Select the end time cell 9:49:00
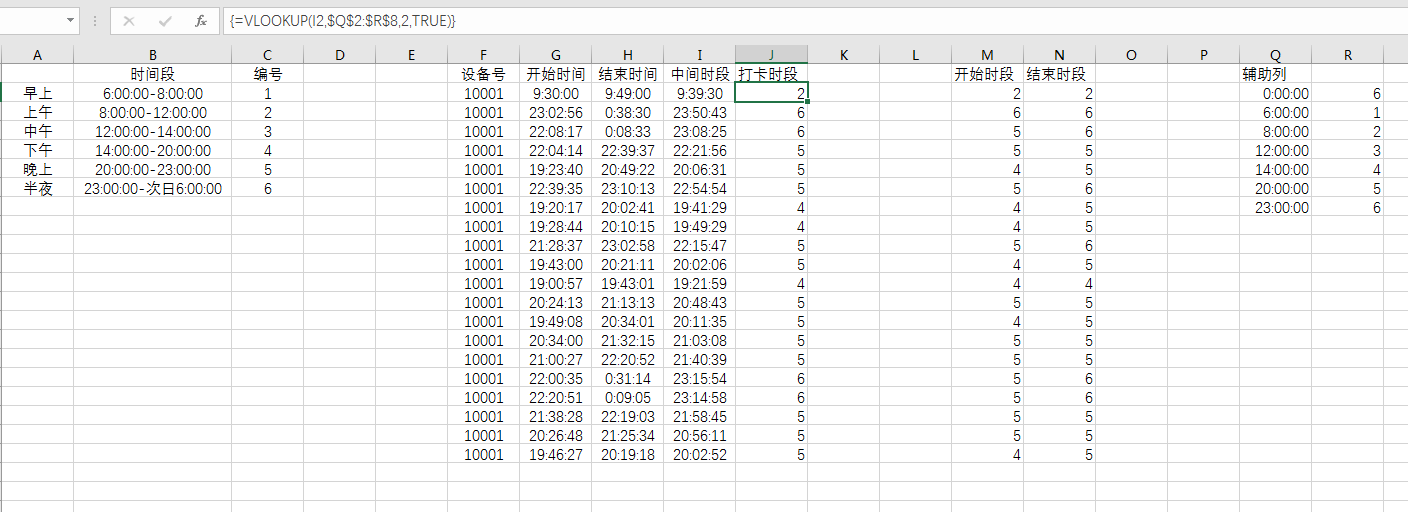The height and width of the screenshot is (512, 1408). coord(627,93)
